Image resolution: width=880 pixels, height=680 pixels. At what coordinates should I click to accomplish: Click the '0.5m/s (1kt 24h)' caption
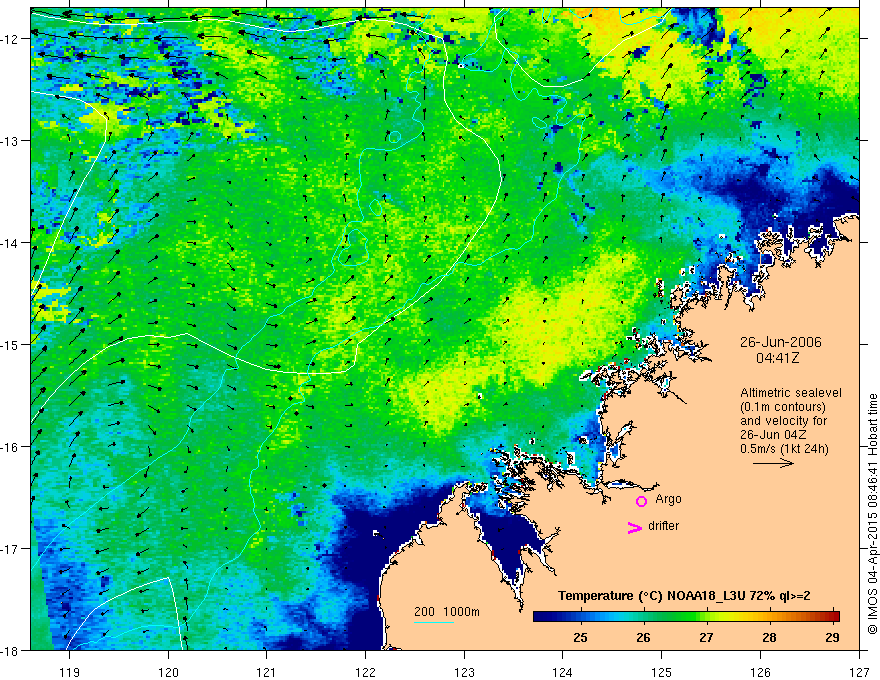coord(784,449)
